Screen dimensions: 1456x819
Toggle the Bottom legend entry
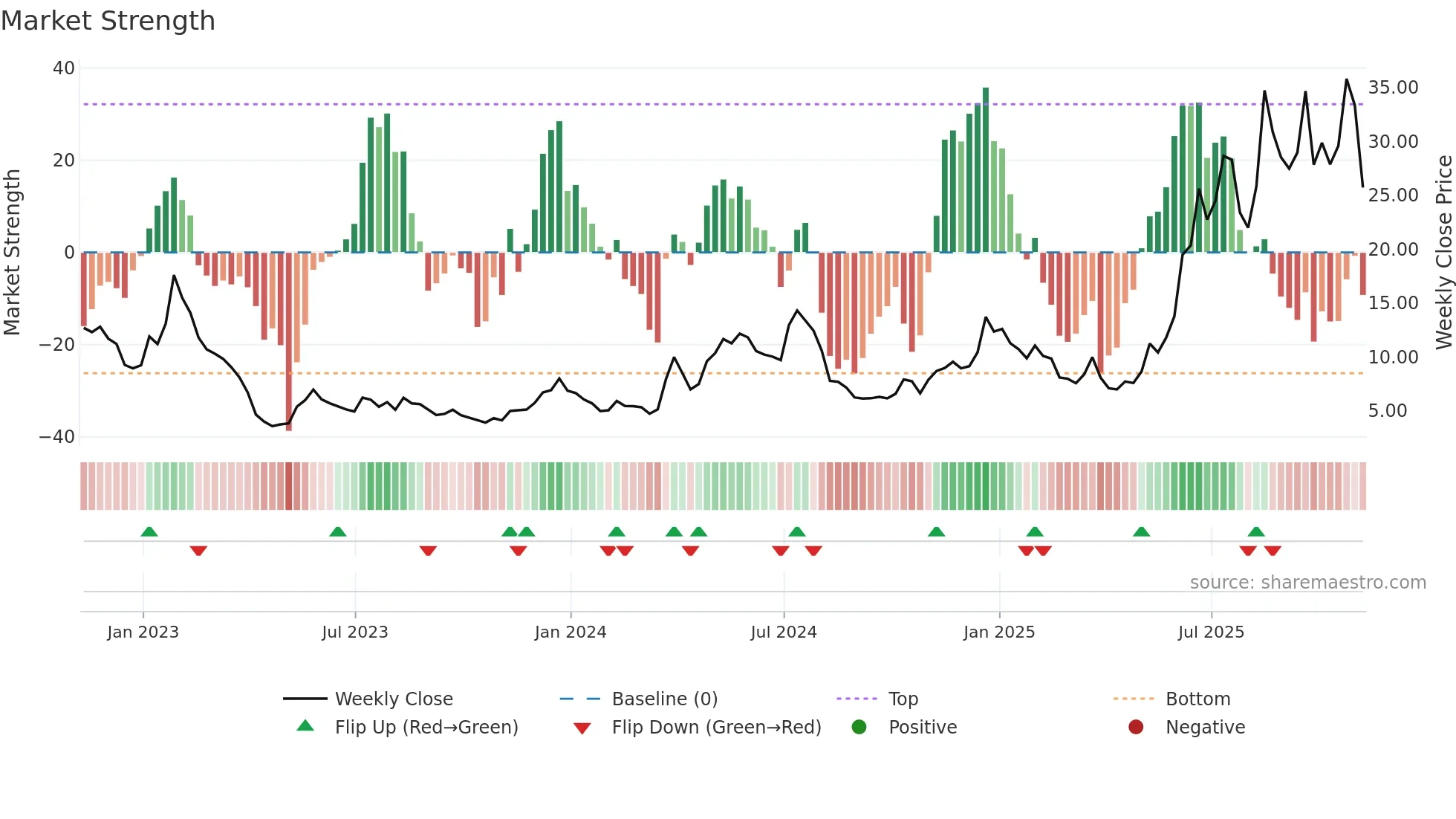tap(1198, 699)
